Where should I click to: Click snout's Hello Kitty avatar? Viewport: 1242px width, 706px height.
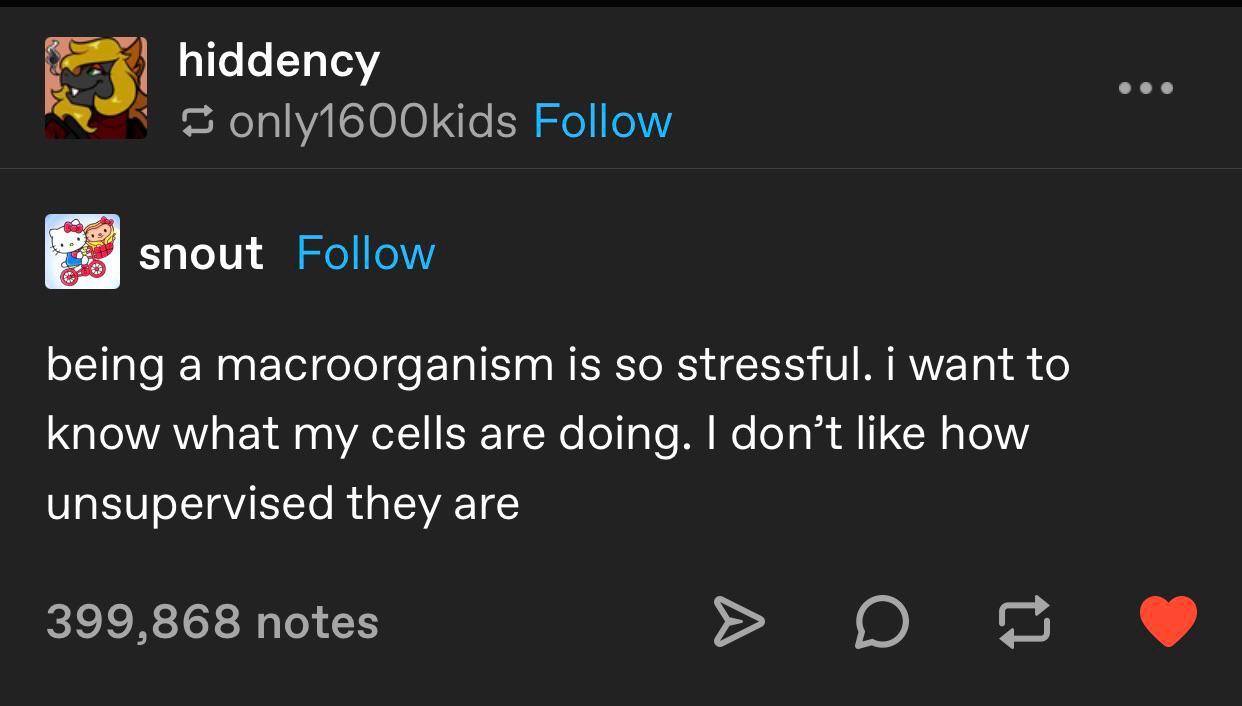(x=83, y=251)
